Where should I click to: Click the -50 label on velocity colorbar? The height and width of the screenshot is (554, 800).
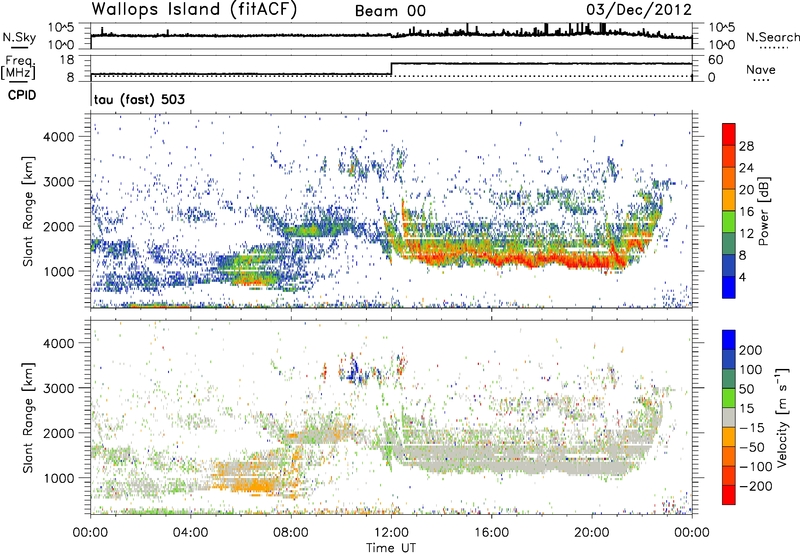click(x=752, y=447)
